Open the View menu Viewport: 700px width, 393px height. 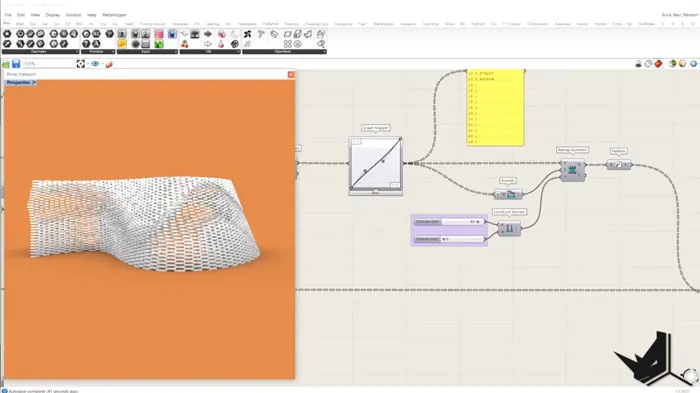[x=35, y=15]
